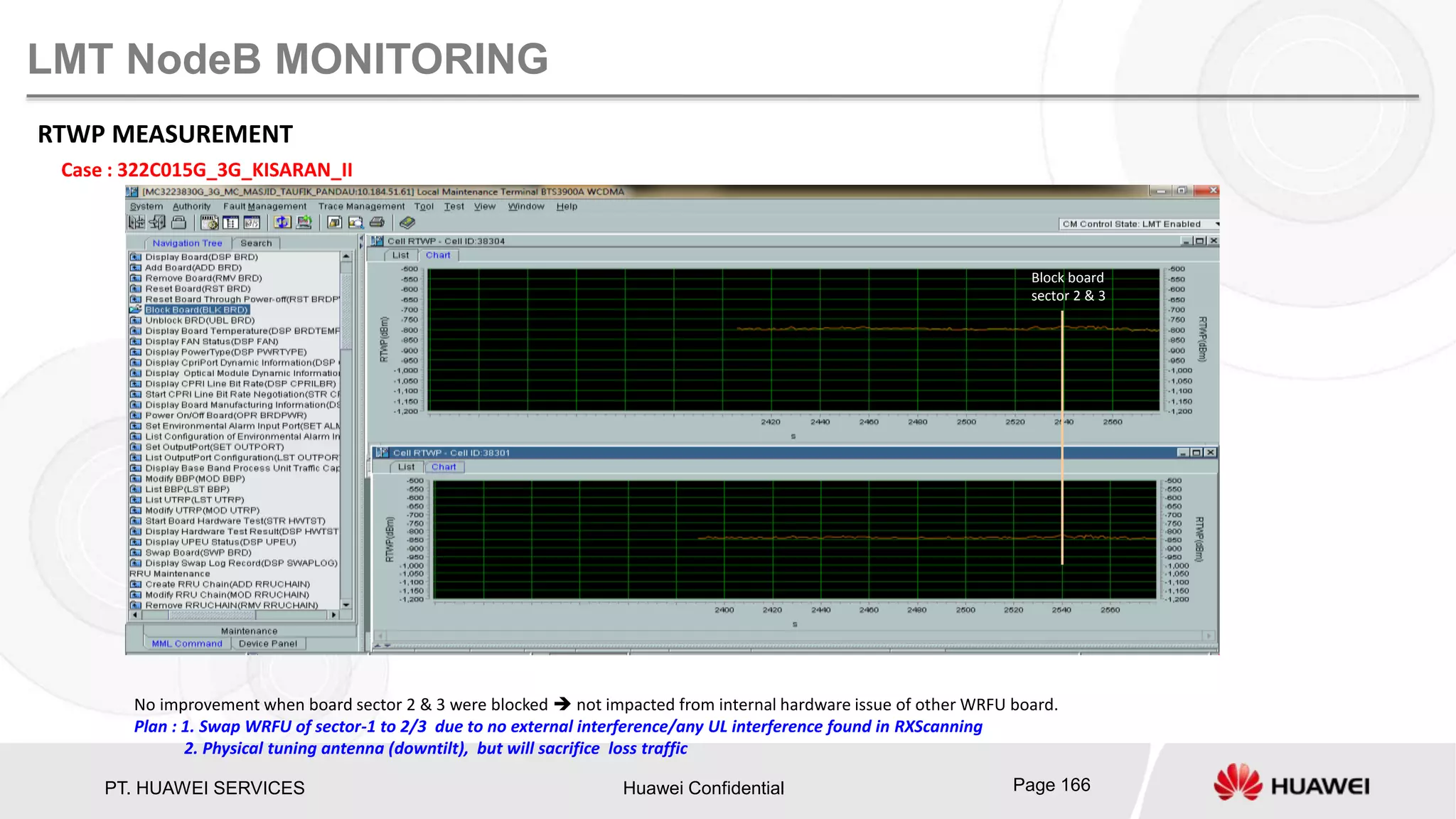
Task: Open the Trace Management menu
Action: (361, 207)
